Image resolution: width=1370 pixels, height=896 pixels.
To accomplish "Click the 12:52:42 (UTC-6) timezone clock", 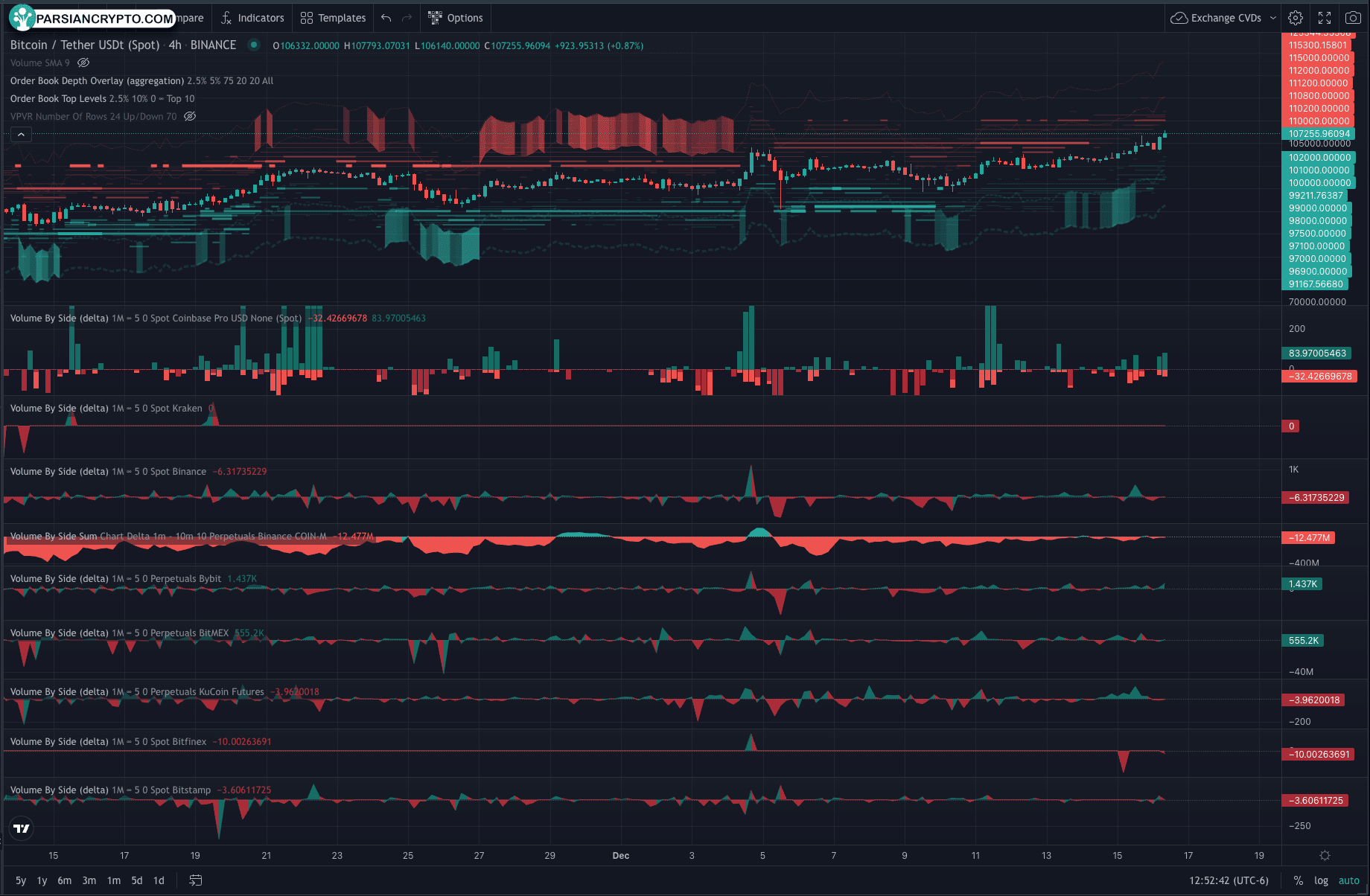I will pos(1229,880).
